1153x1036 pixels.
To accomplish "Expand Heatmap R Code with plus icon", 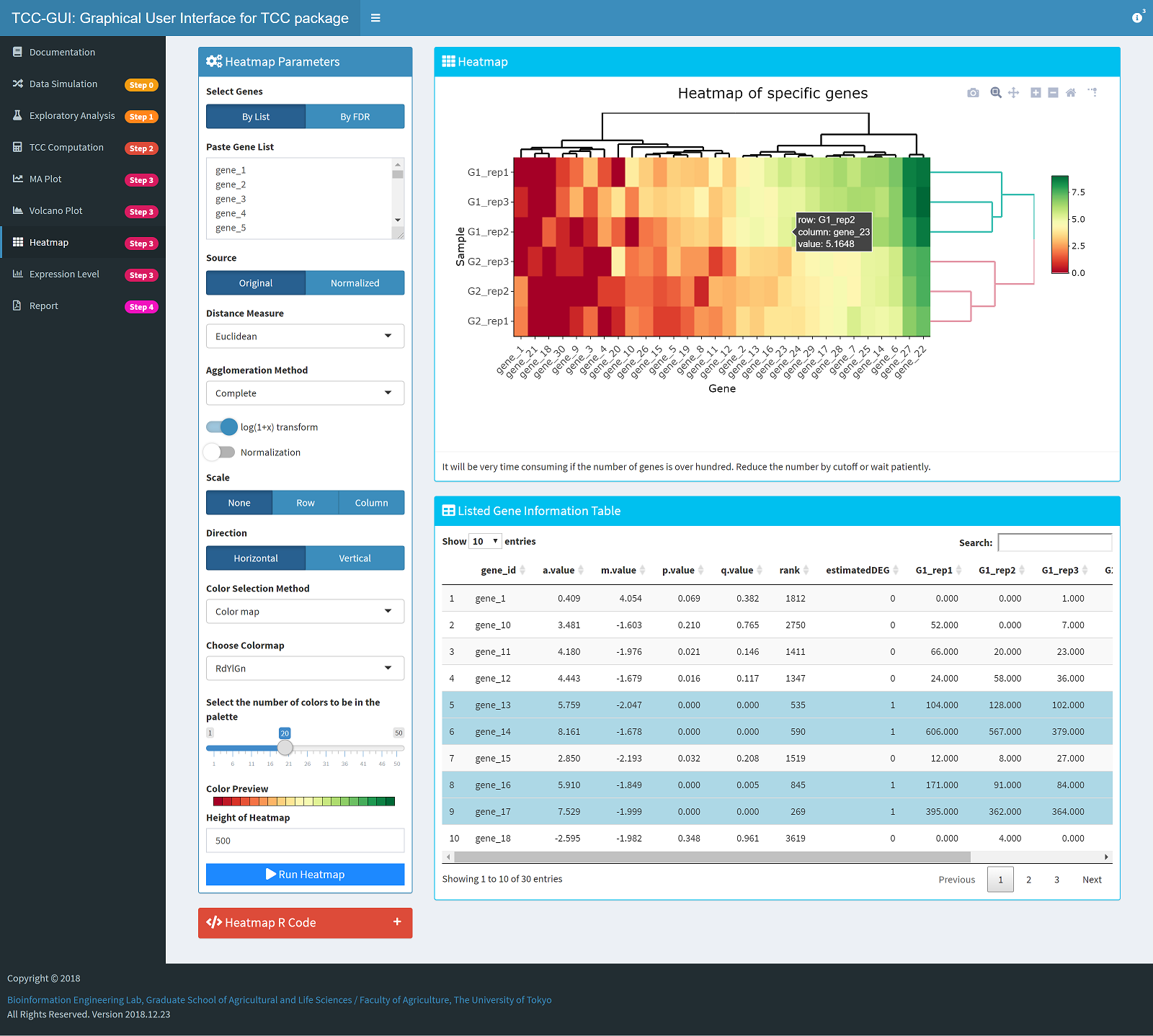I will click(397, 921).
